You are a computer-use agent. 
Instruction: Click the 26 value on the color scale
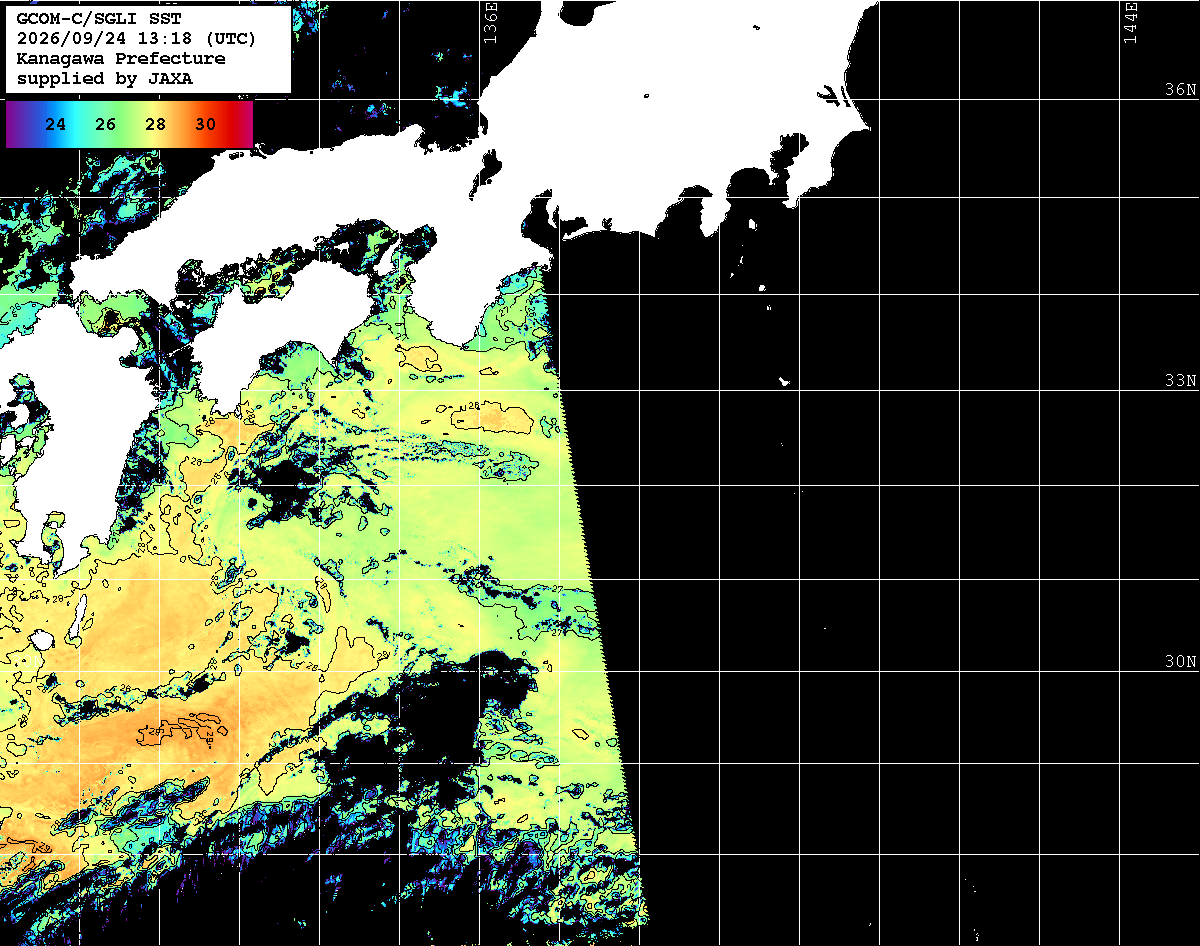coord(106,125)
